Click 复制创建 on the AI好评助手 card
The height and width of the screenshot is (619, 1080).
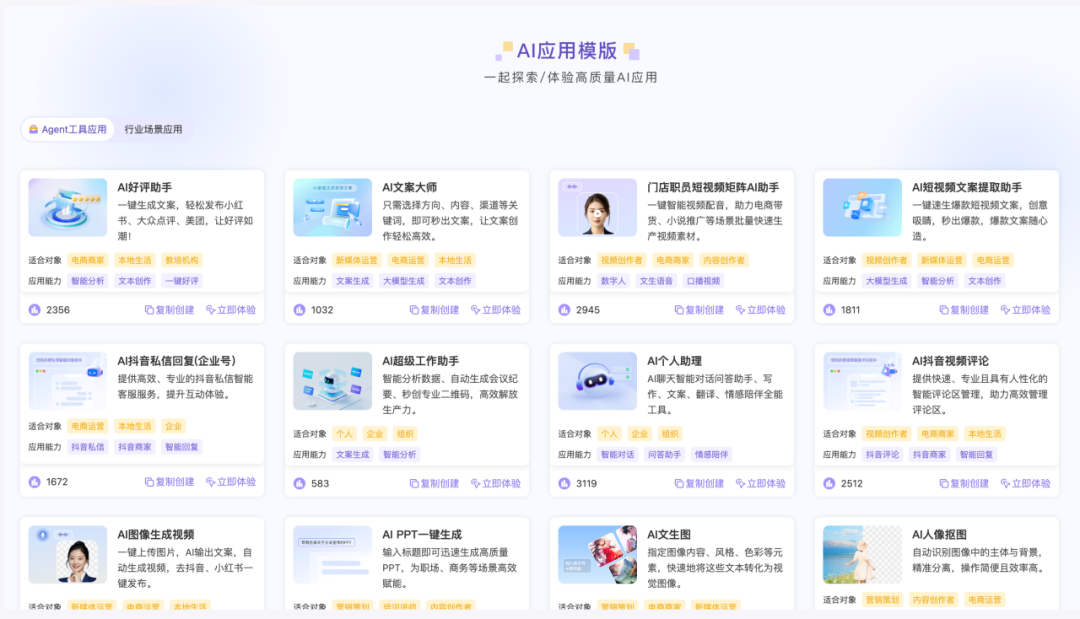(x=169, y=310)
